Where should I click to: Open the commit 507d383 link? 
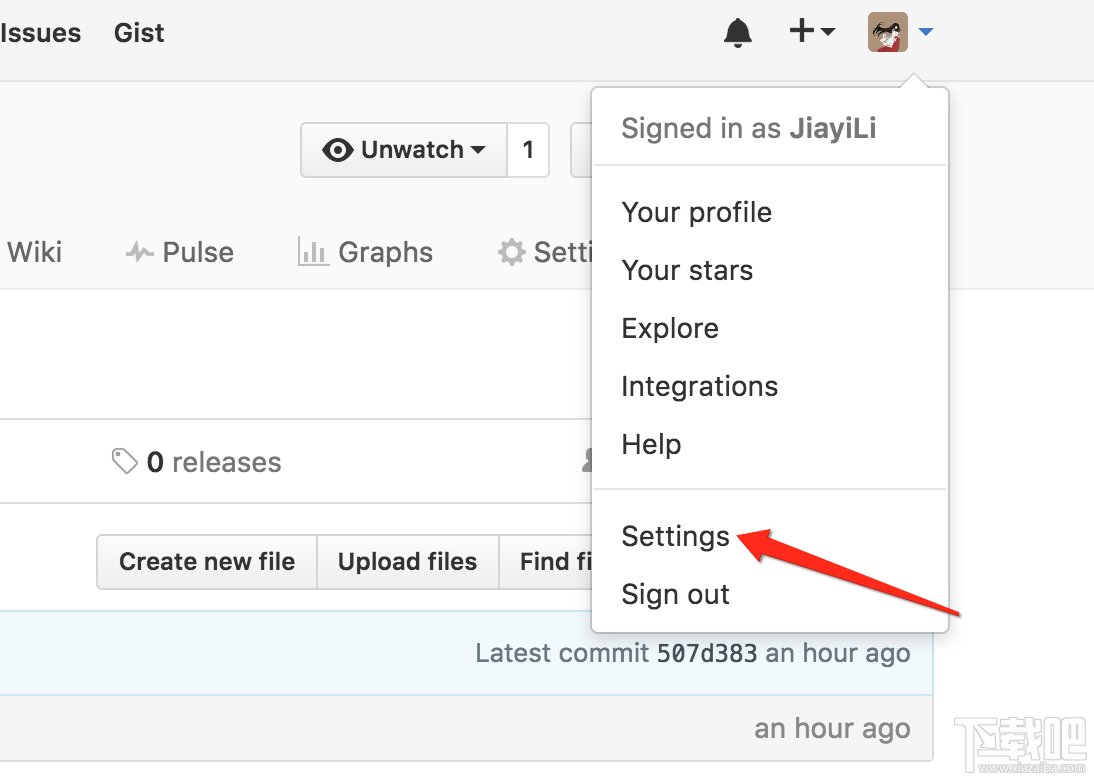[707, 653]
